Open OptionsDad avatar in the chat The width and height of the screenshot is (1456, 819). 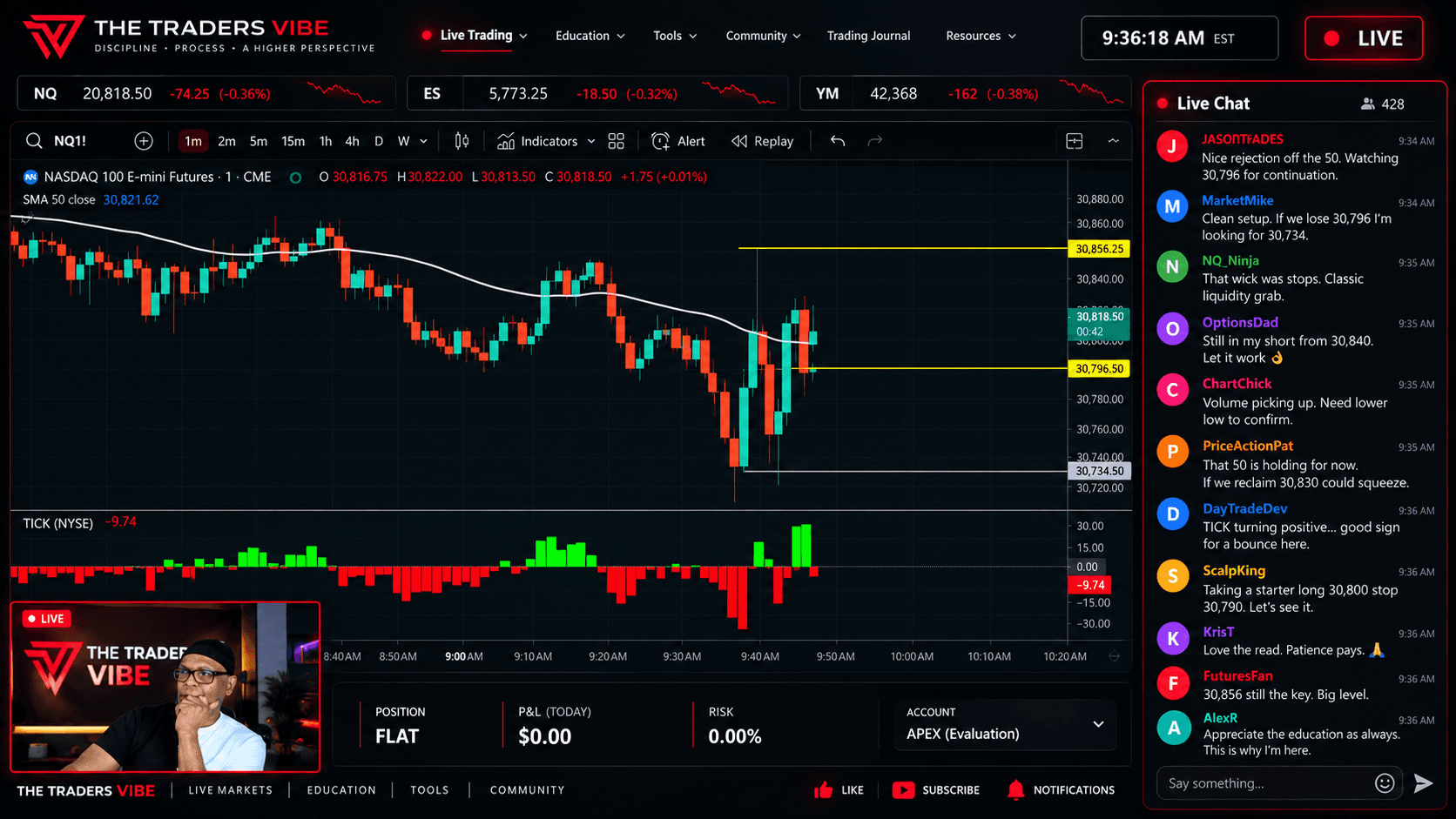(x=1172, y=328)
